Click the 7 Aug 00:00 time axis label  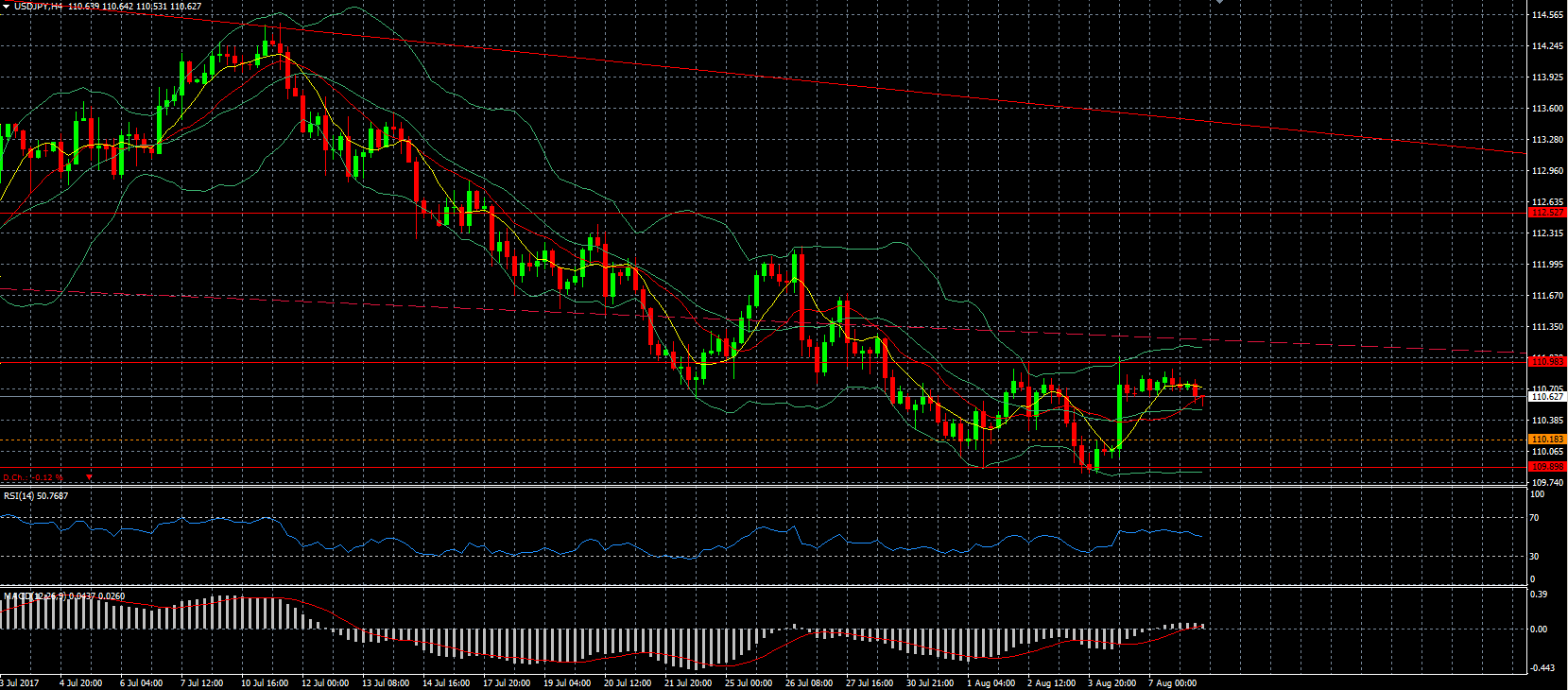click(1172, 682)
